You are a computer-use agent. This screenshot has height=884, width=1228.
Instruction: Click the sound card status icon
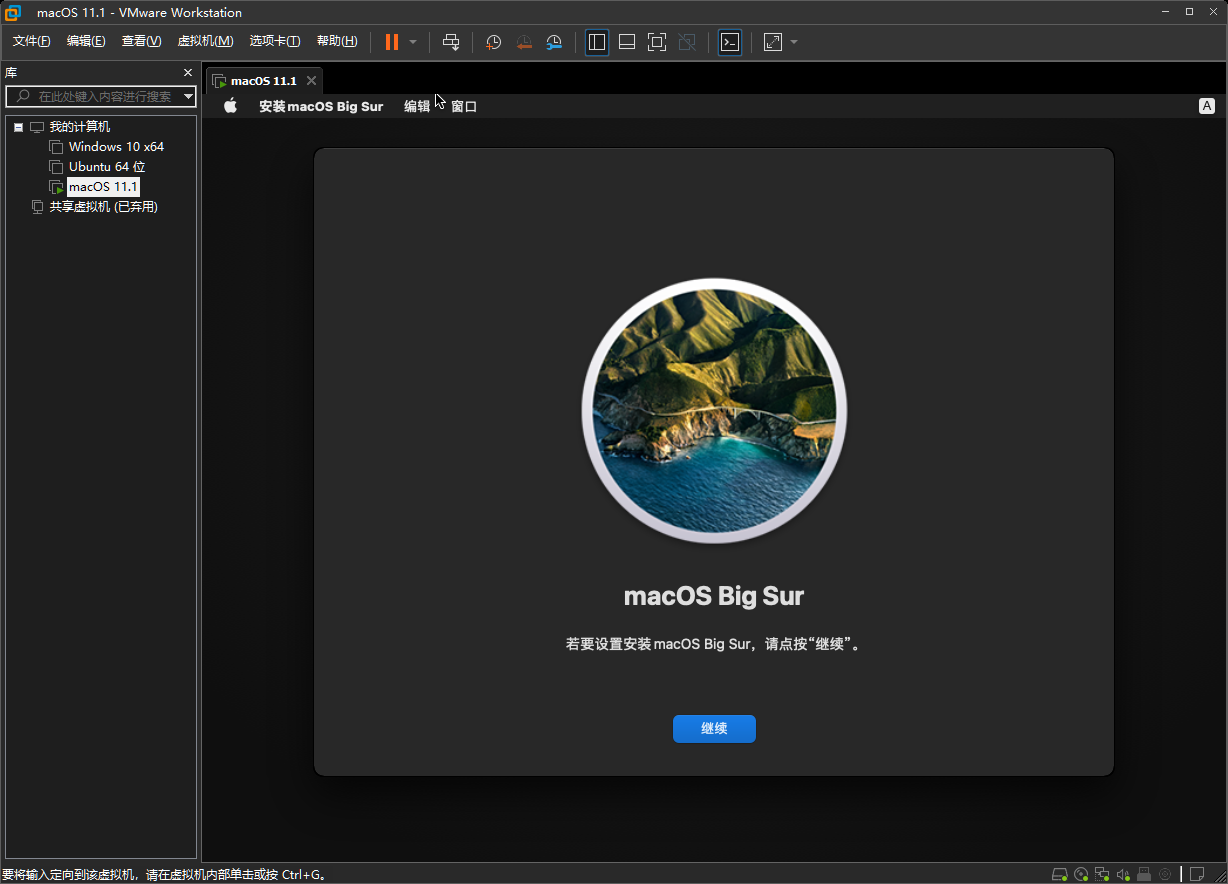pos(1123,874)
